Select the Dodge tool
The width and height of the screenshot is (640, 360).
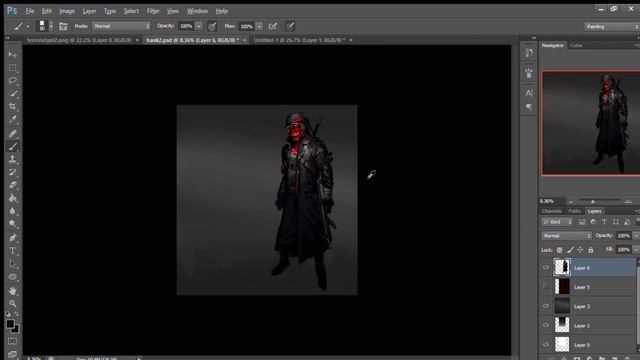(13, 224)
